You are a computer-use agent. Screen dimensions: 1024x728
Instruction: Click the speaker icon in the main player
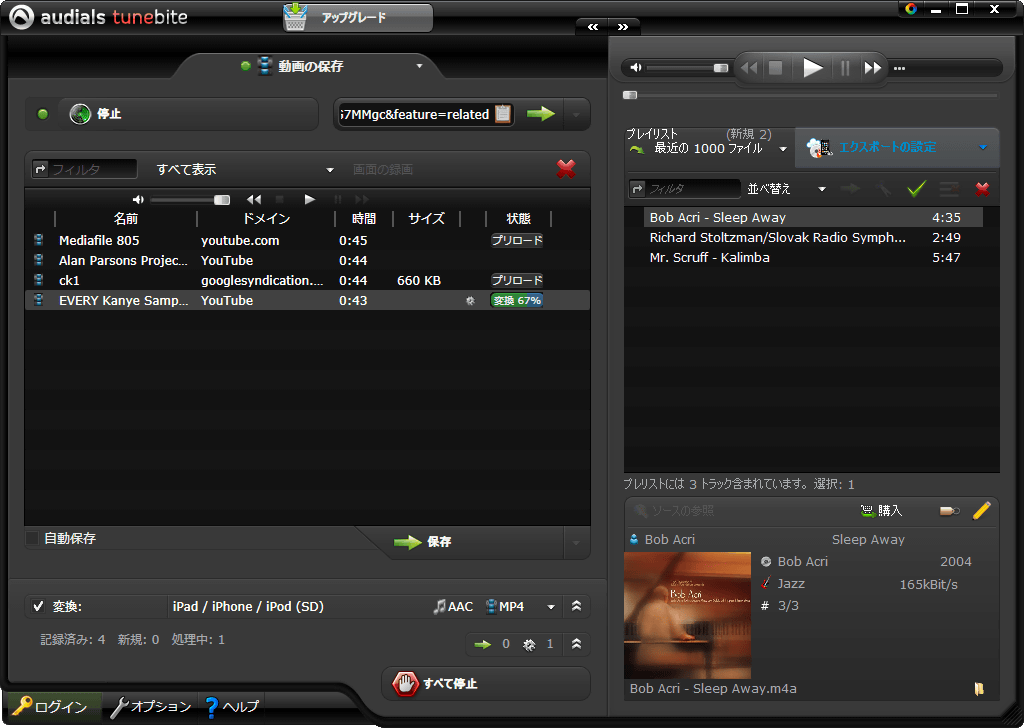tap(635, 67)
